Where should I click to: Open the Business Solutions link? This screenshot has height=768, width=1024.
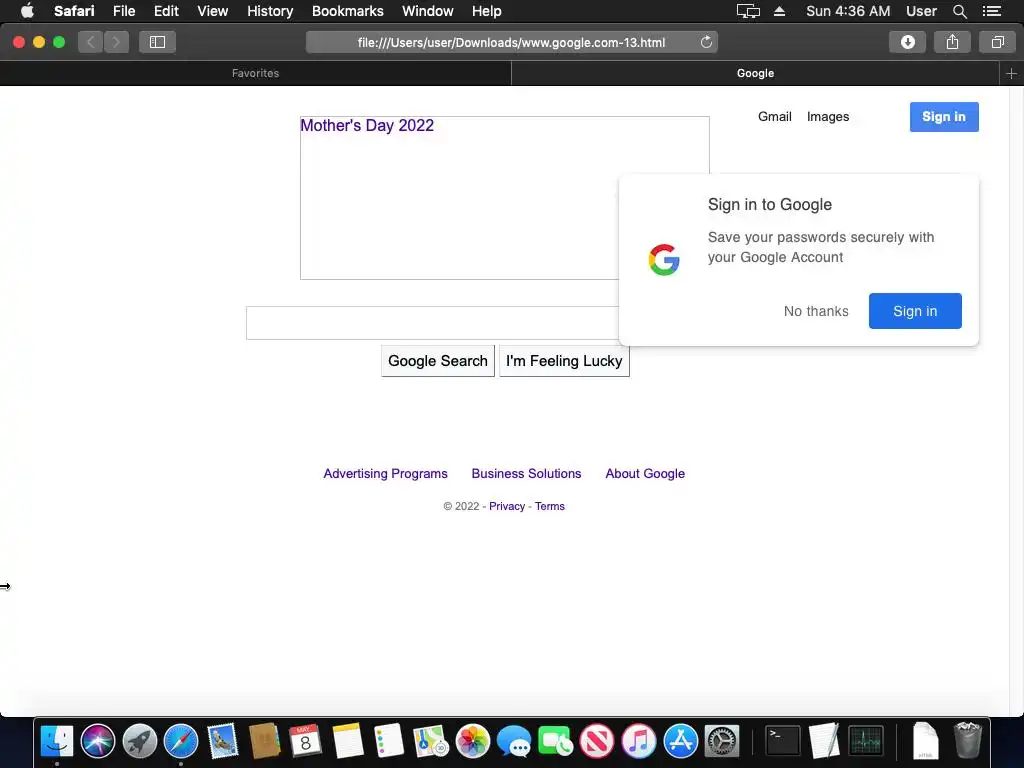(x=526, y=473)
